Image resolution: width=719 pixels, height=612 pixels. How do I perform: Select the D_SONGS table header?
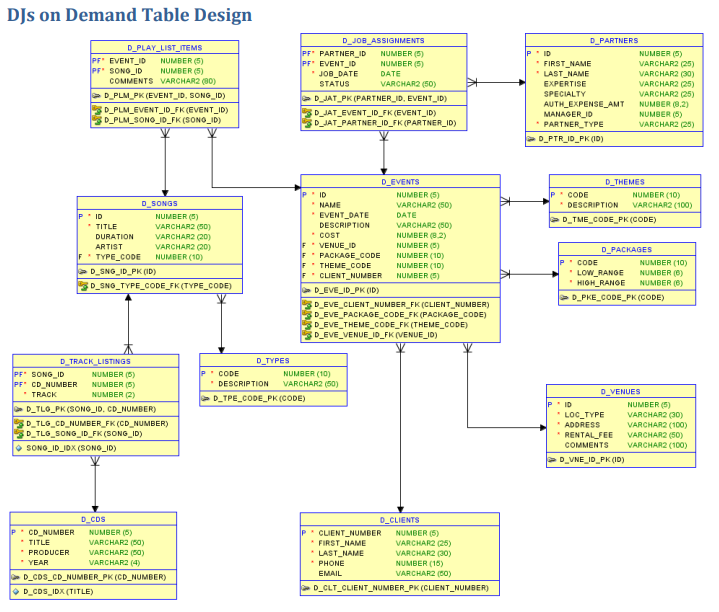coord(160,204)
